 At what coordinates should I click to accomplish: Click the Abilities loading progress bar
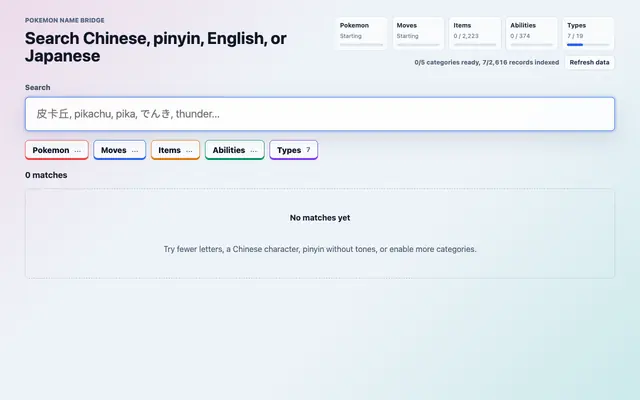point(531,44)
